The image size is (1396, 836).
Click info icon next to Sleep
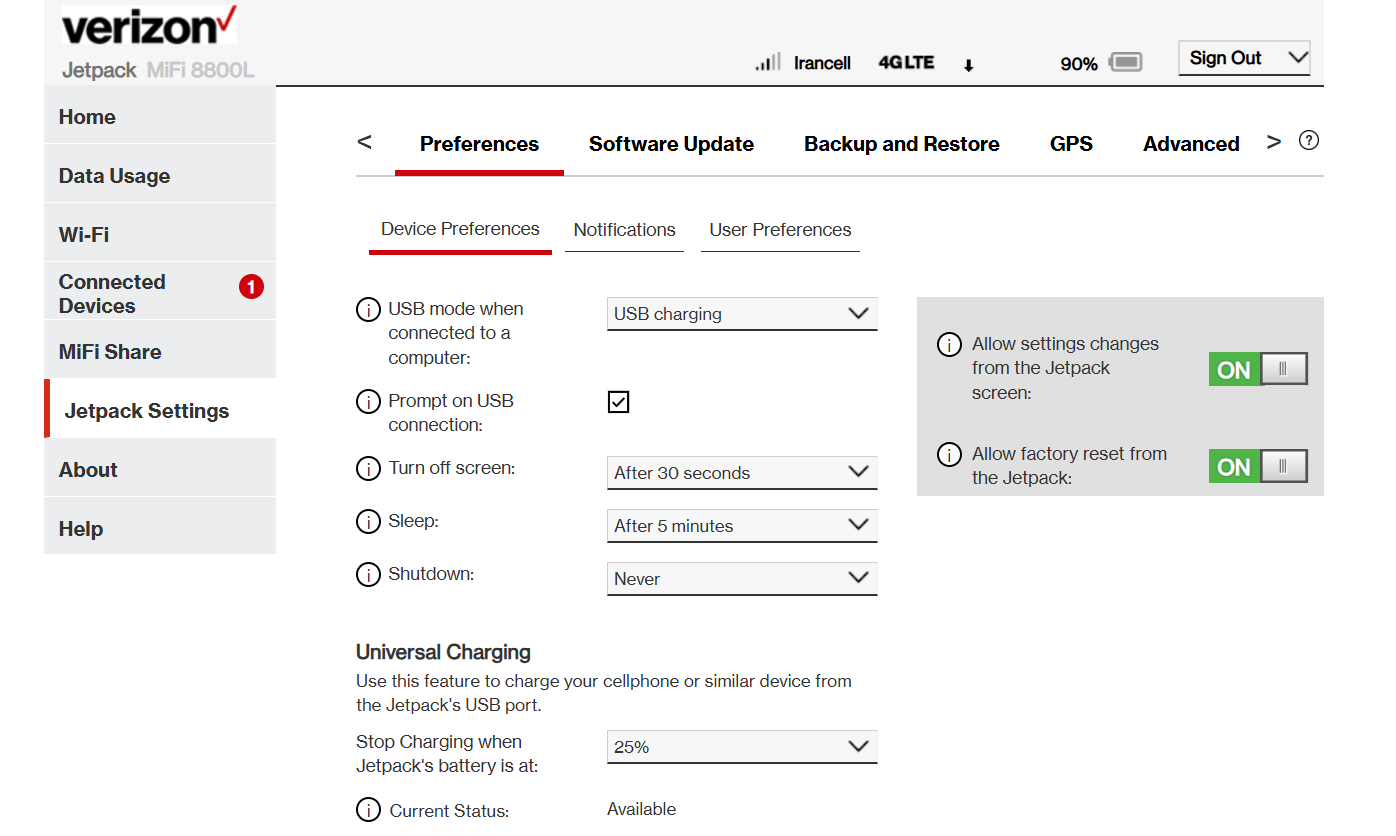[x=368, y=522]
